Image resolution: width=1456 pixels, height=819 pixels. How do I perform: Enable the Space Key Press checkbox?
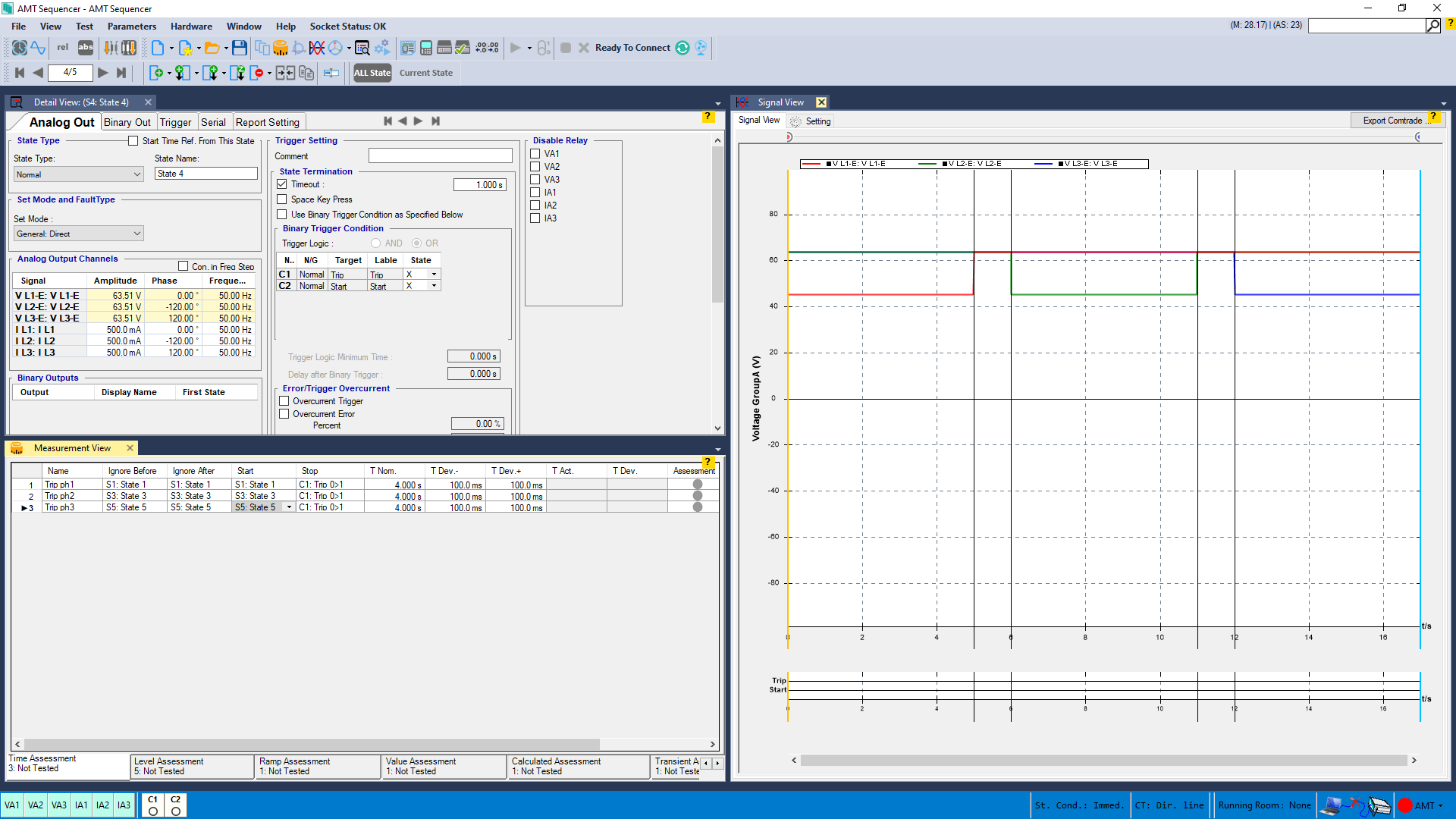282,199
